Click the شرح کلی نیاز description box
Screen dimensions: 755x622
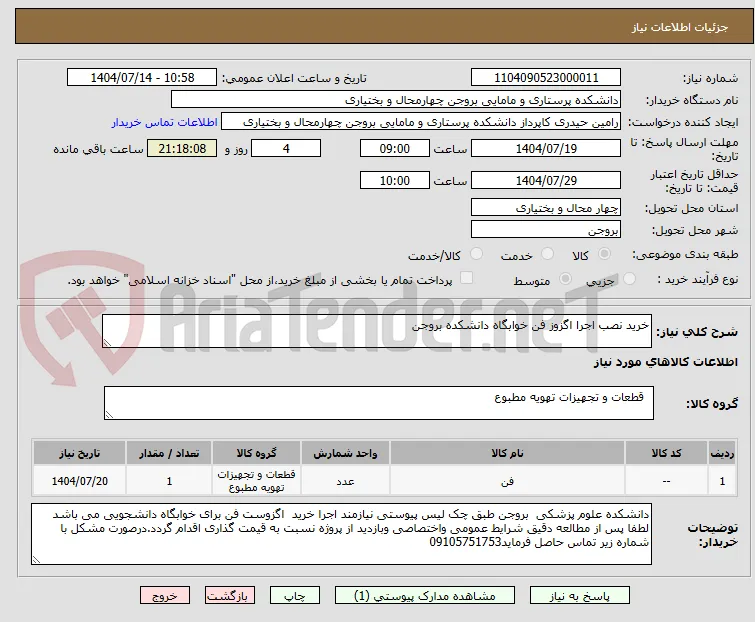377,331
